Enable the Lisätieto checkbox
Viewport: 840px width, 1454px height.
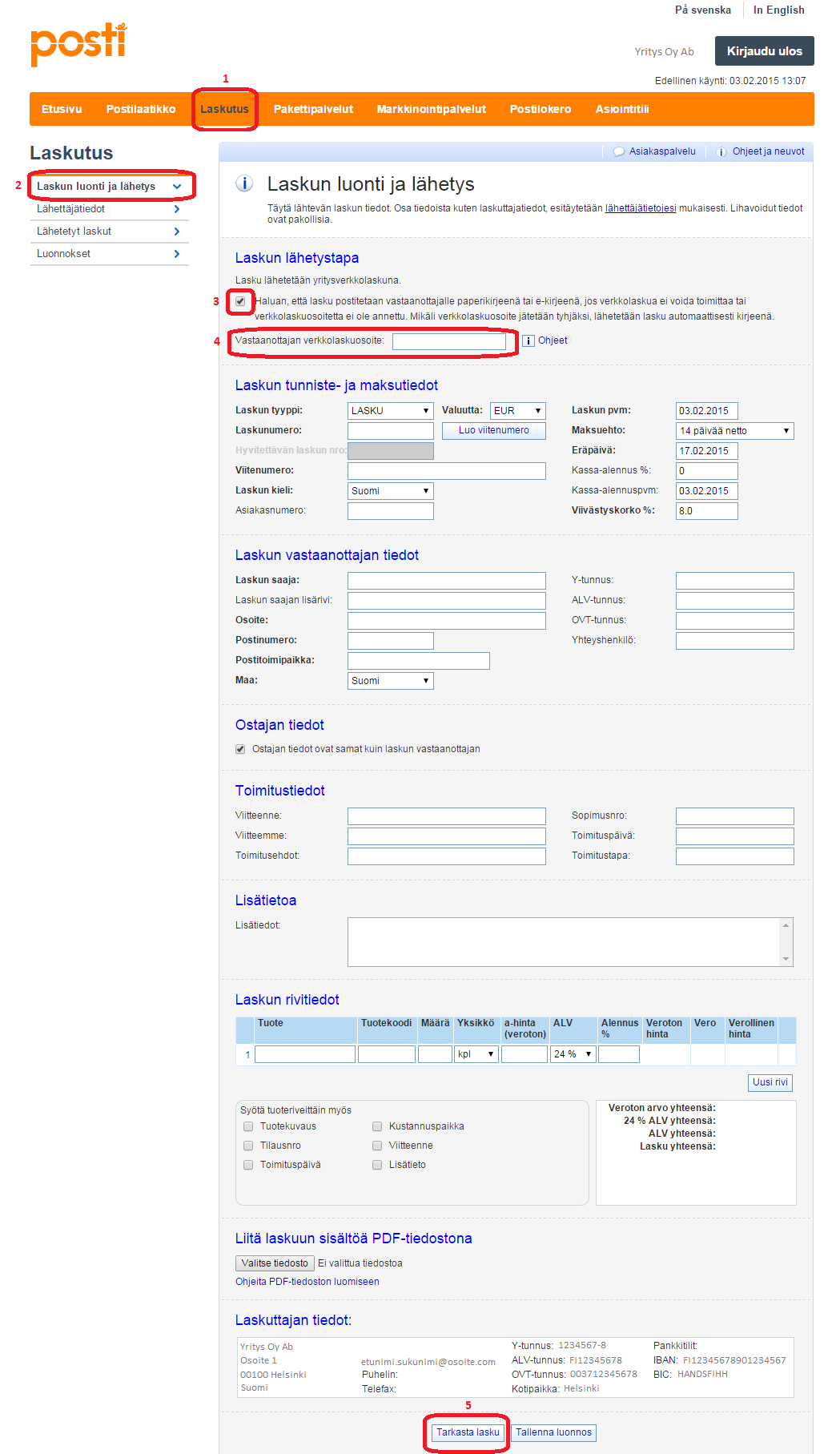pyautogui.click(x=377, y=1165)
